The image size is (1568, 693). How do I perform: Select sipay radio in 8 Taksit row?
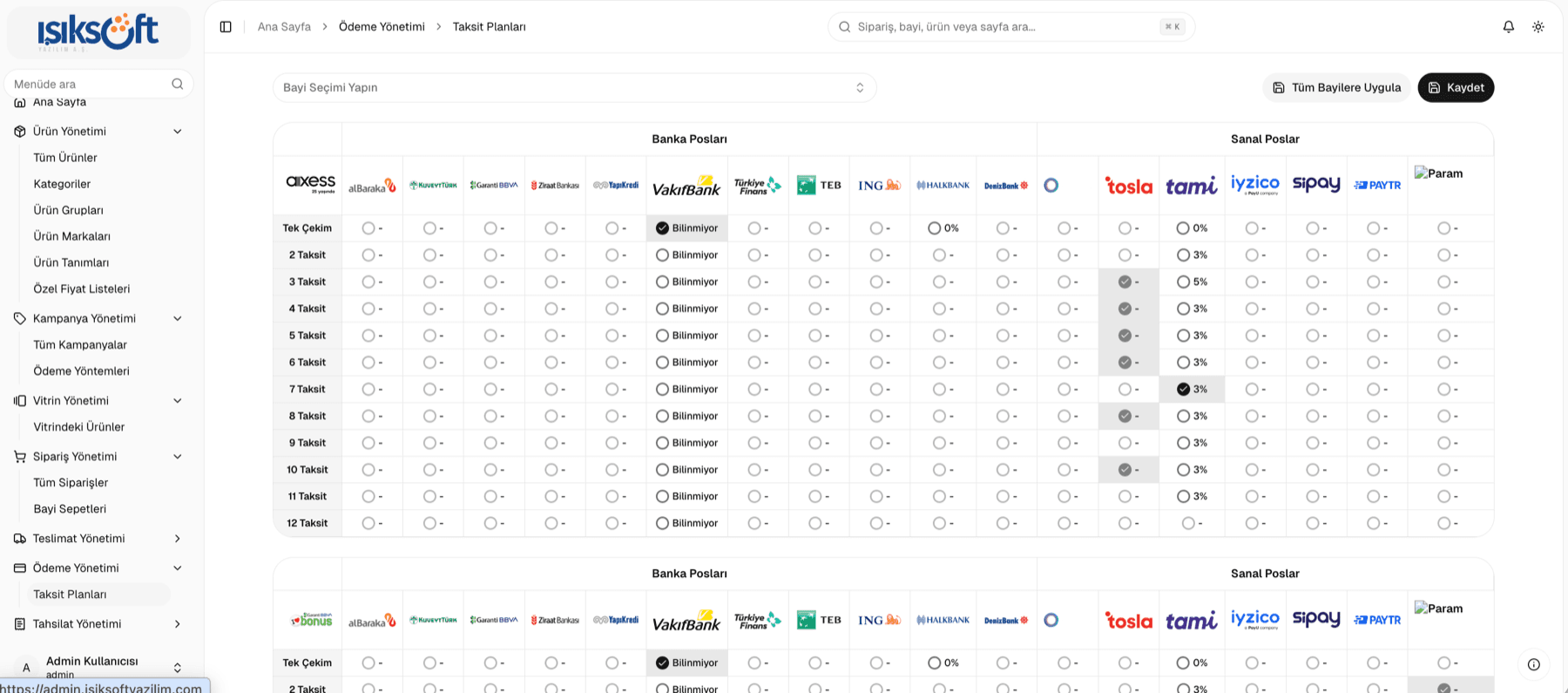1312,416
